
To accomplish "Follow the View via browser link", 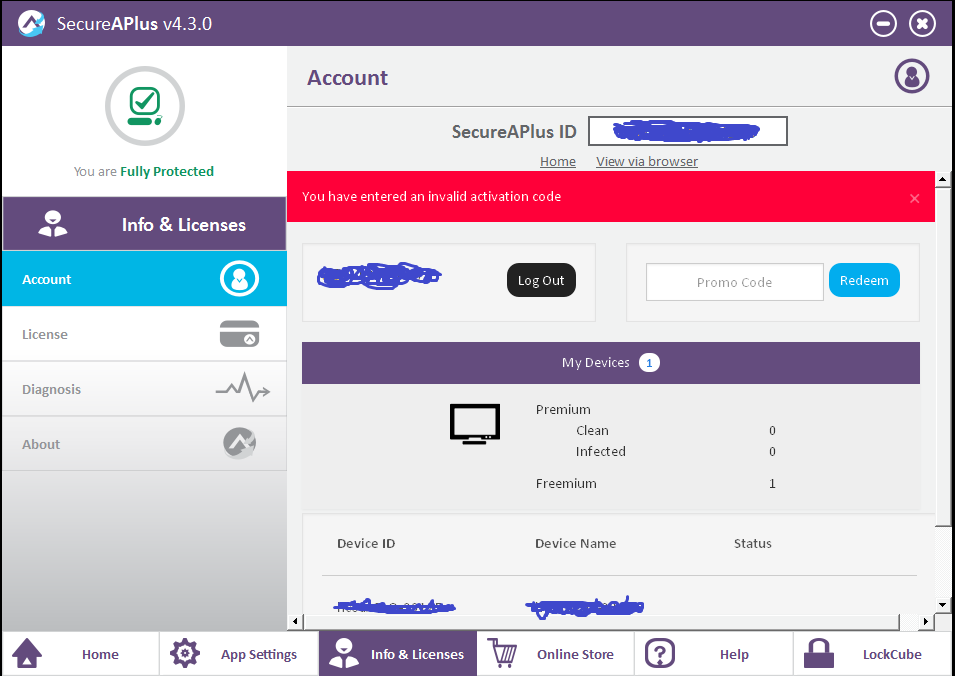I will pyautogui.click(x=647, y=161).
